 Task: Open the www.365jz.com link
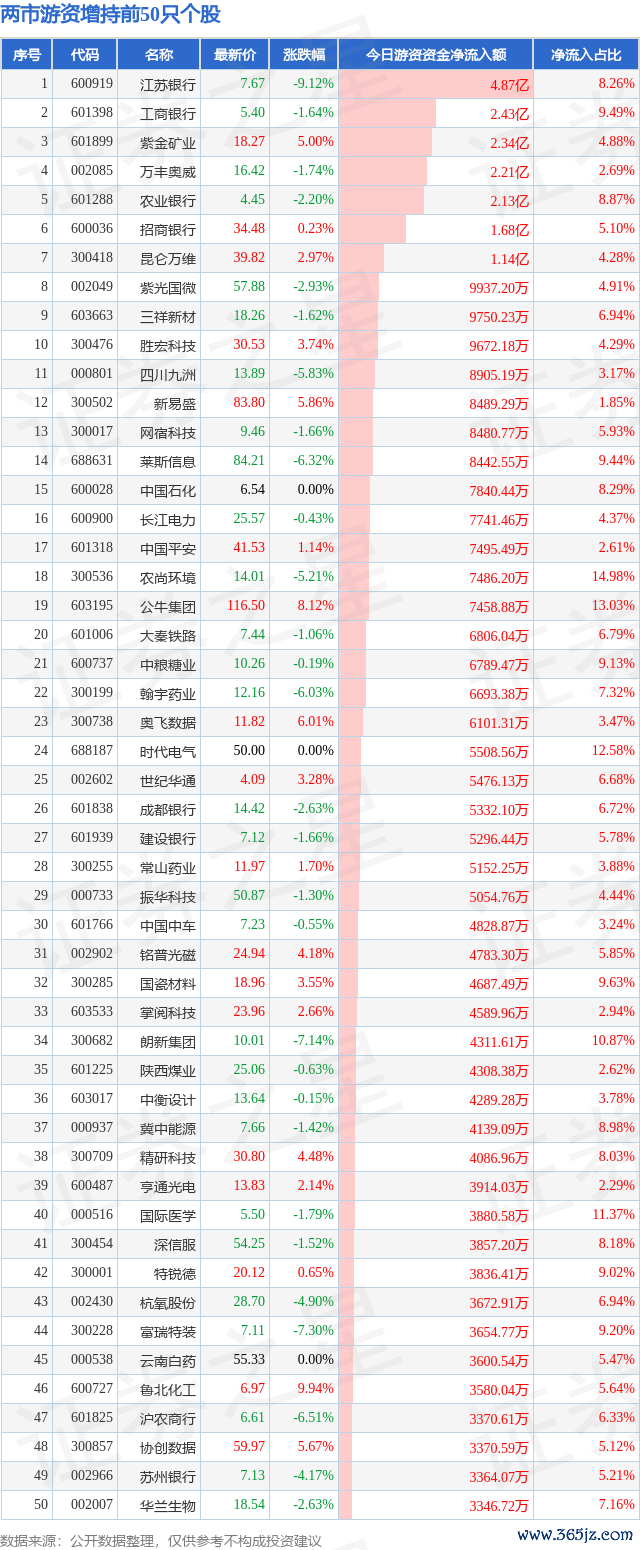(576, 1535)
